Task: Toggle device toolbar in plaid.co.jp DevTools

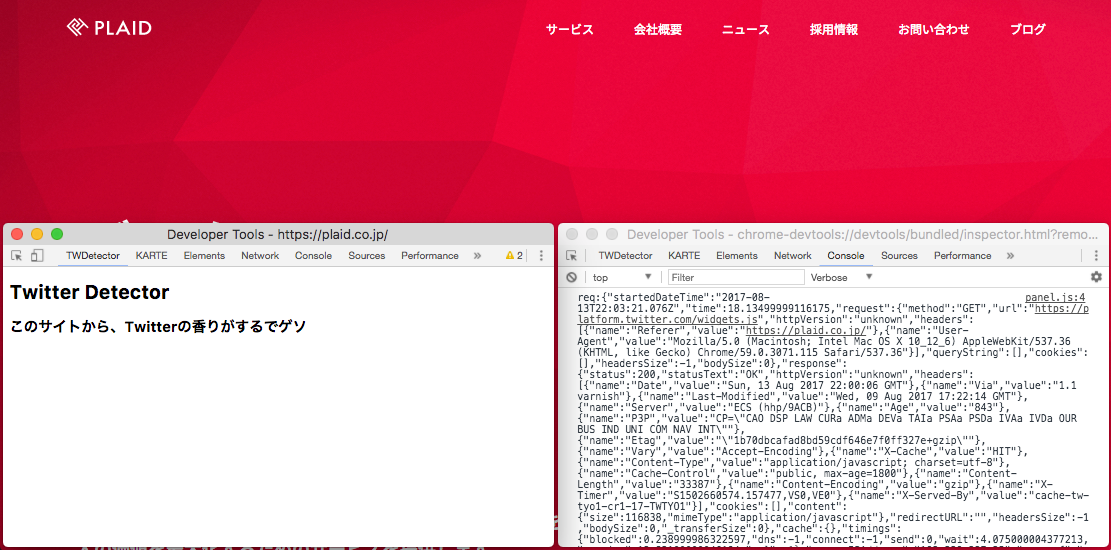Action: pos(37,256)
